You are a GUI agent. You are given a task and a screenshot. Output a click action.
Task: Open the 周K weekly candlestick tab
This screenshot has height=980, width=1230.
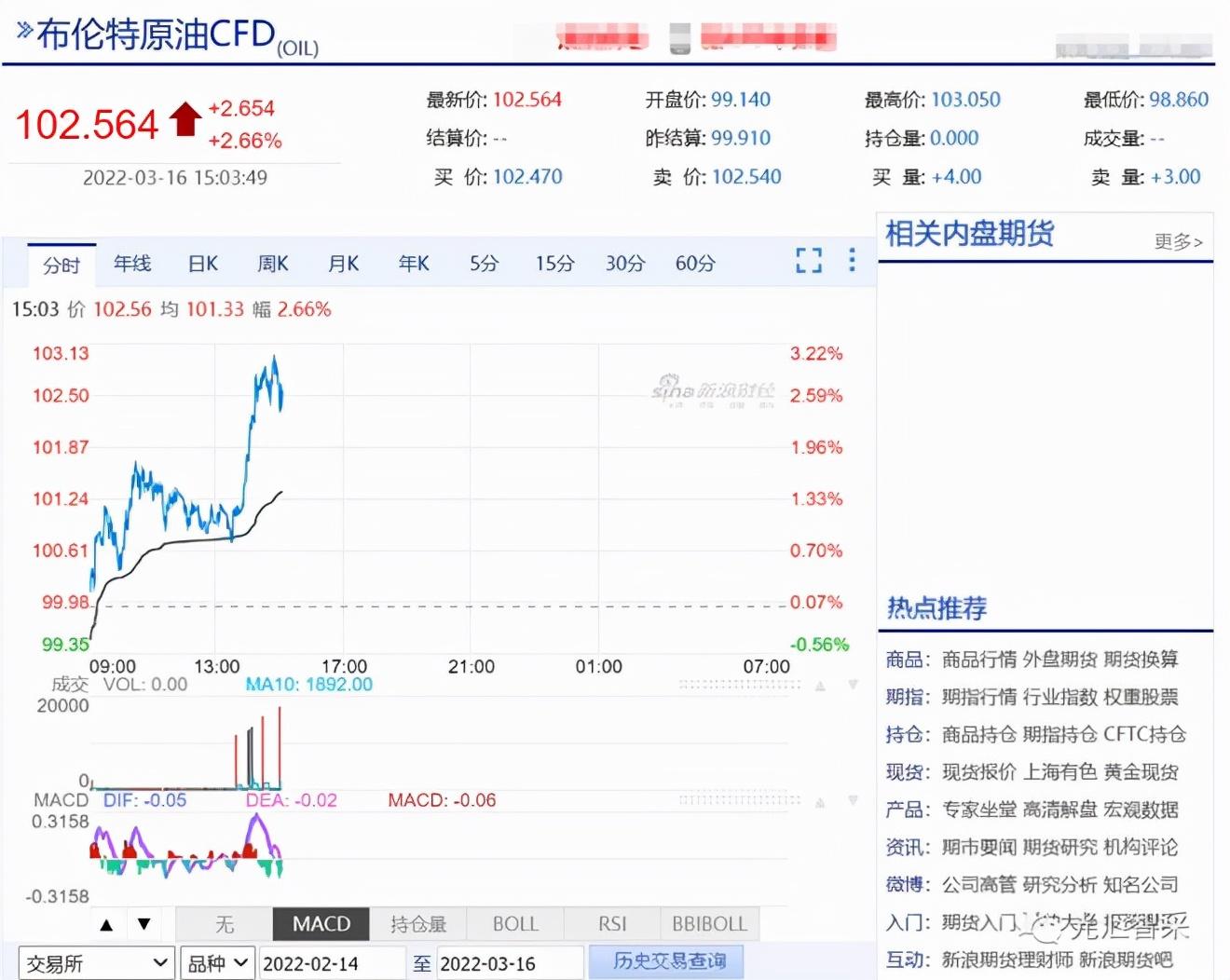273,264
